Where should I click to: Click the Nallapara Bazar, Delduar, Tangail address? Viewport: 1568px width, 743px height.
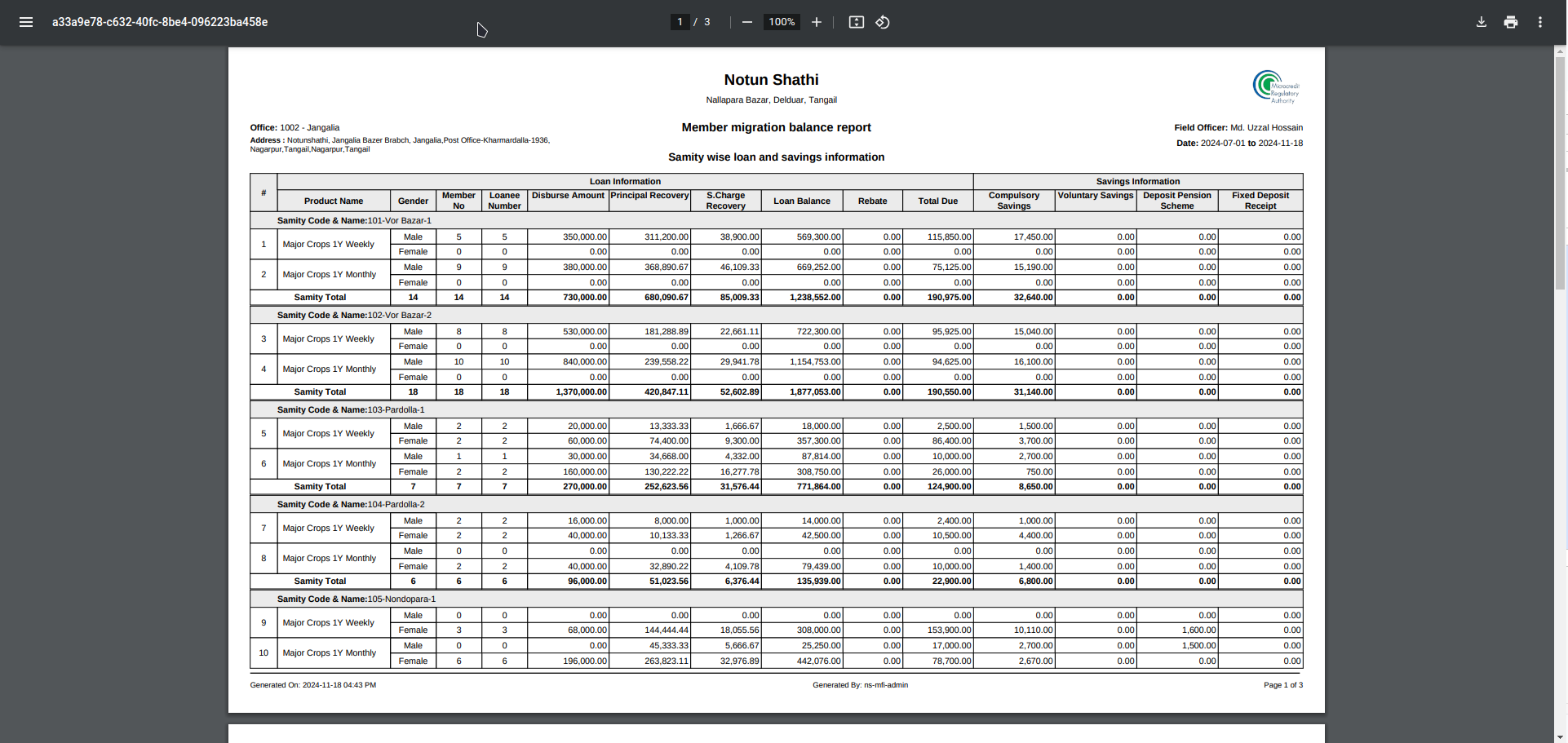pyautogui.click(x=771, y=100)
